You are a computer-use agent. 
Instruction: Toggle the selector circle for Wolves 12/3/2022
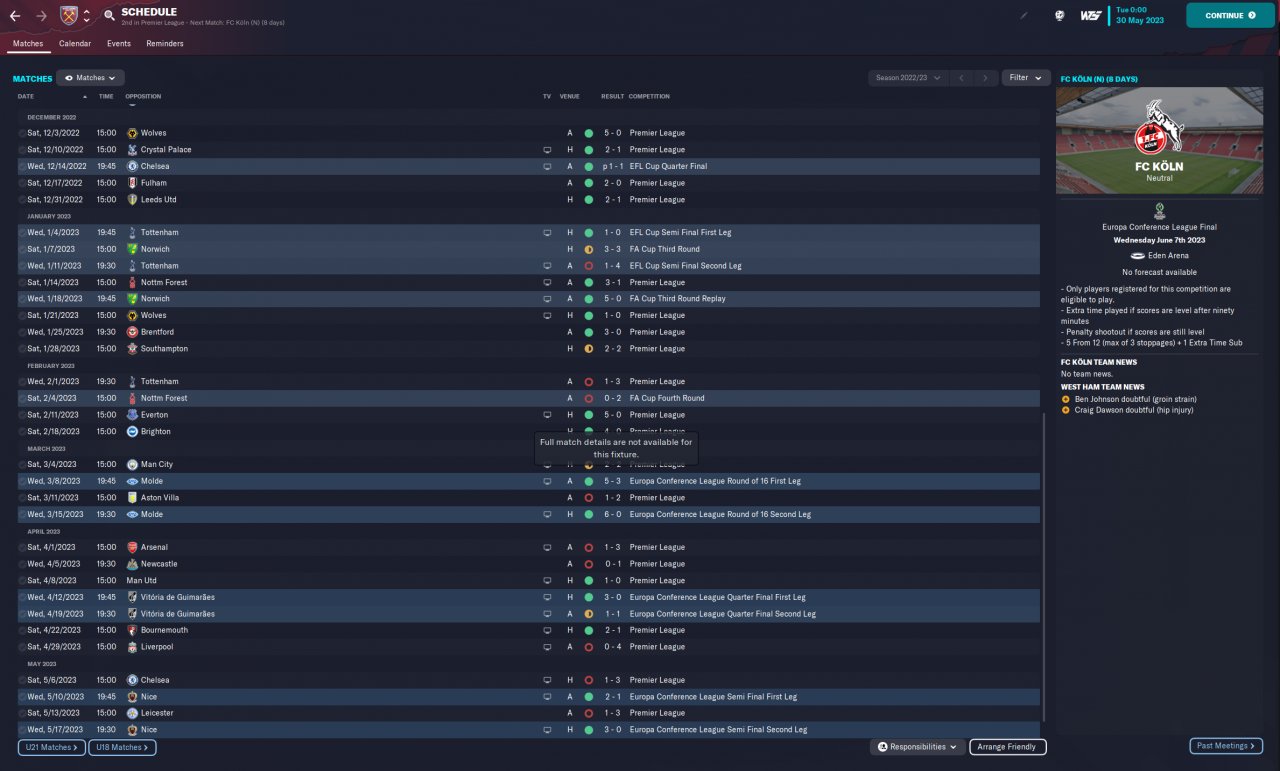[x=22, y=133]
